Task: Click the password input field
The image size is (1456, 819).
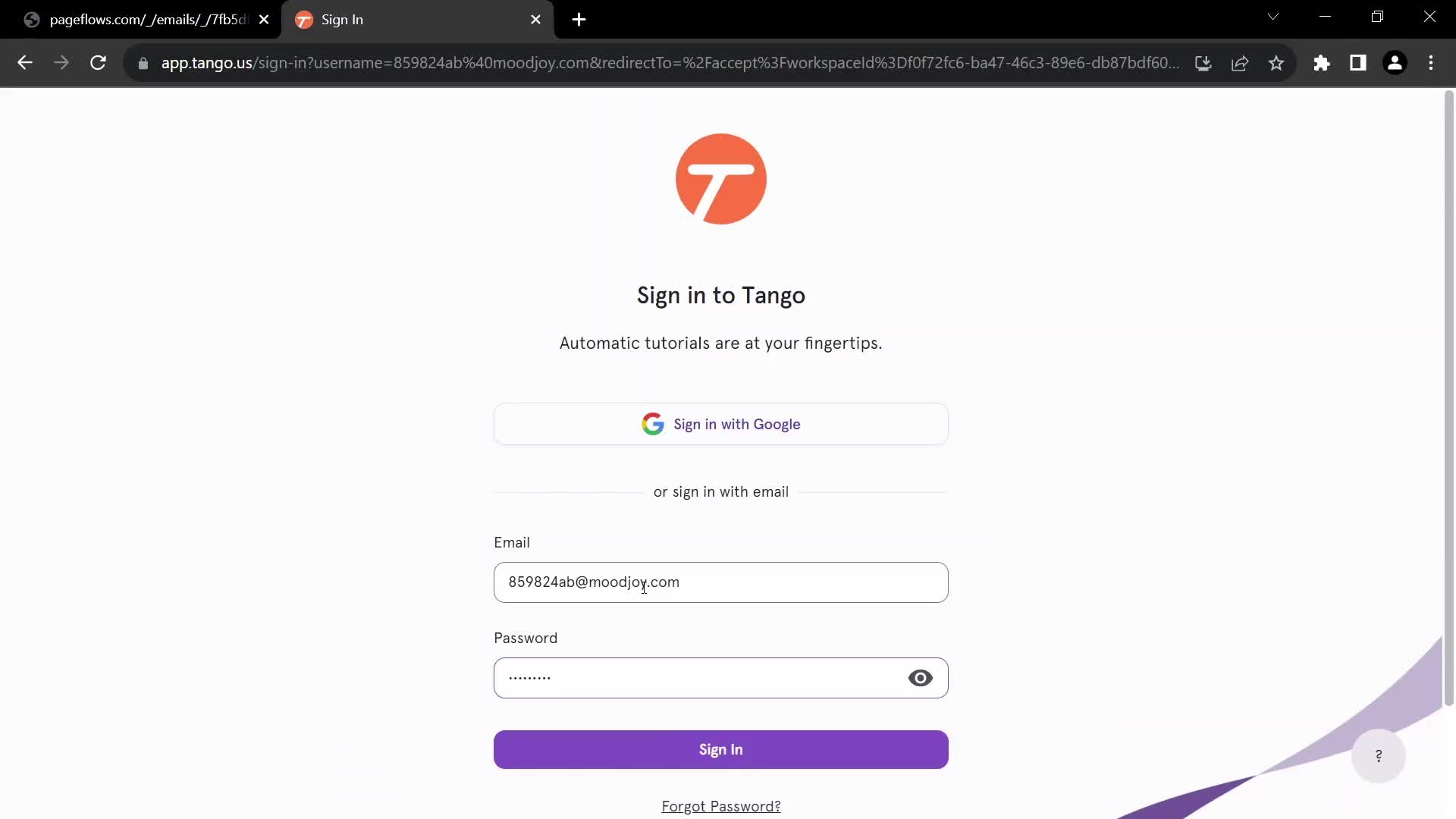Action: (721, 678)
